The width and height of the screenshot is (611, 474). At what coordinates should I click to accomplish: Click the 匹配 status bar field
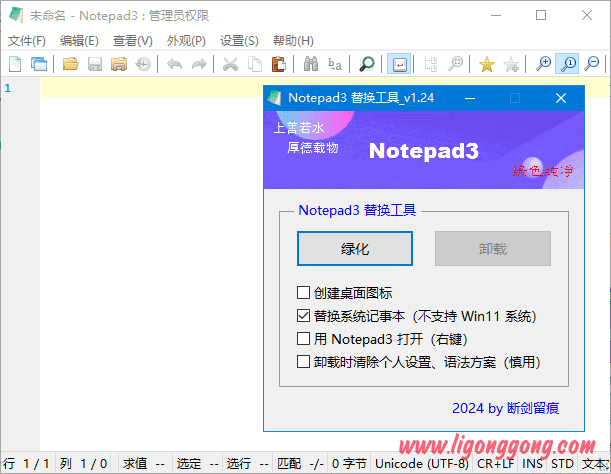click(x=300, y=463)
